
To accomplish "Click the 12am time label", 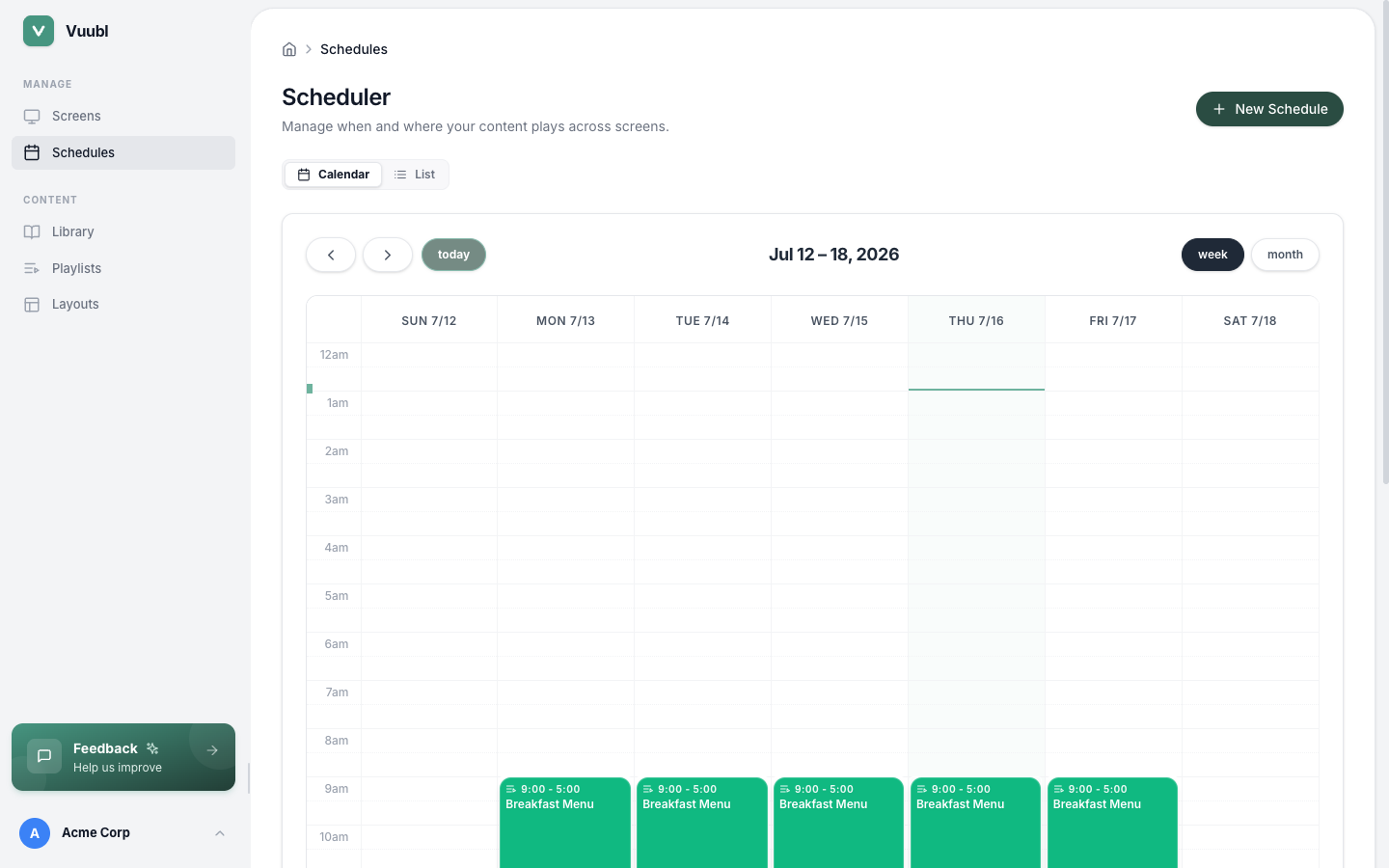I will (334, 355).
